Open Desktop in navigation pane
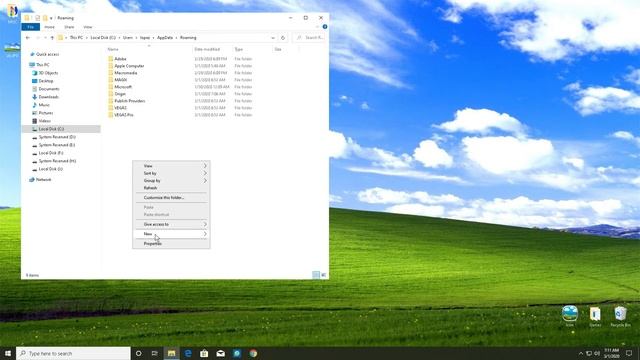Screen dimensions: 640x360 pyautogui.click(x=46, y=81)
